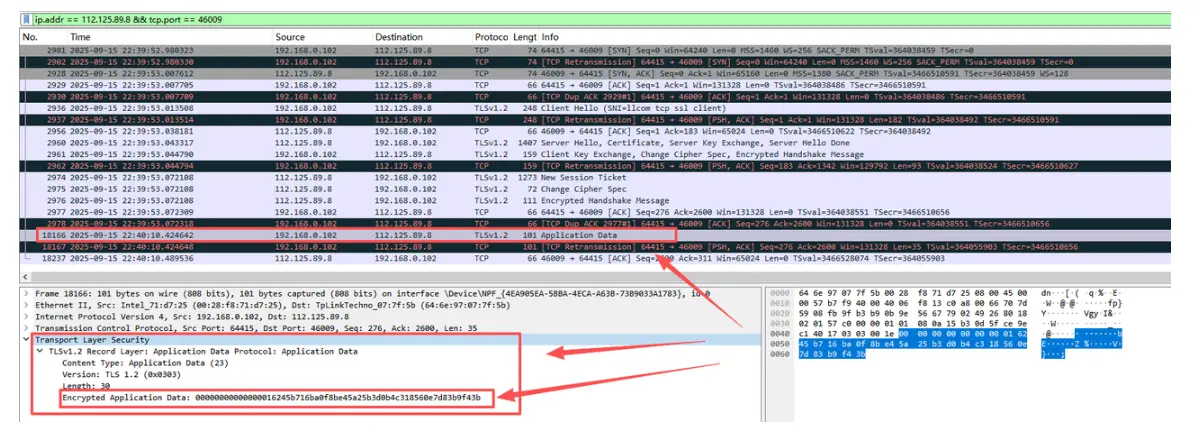Screen dimensions: 1197x448
Task: Select packet 2977 ACK row
Action: pos(595,211)
